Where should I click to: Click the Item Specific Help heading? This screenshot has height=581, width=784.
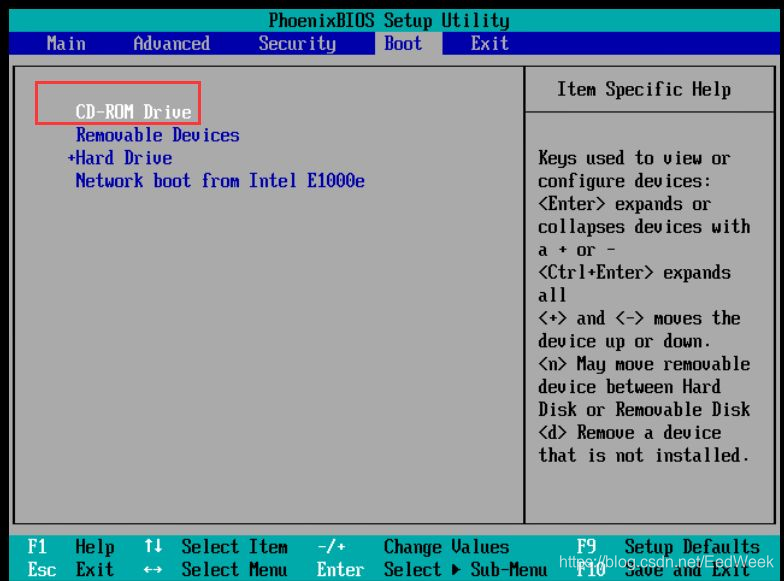click(644, 90)
